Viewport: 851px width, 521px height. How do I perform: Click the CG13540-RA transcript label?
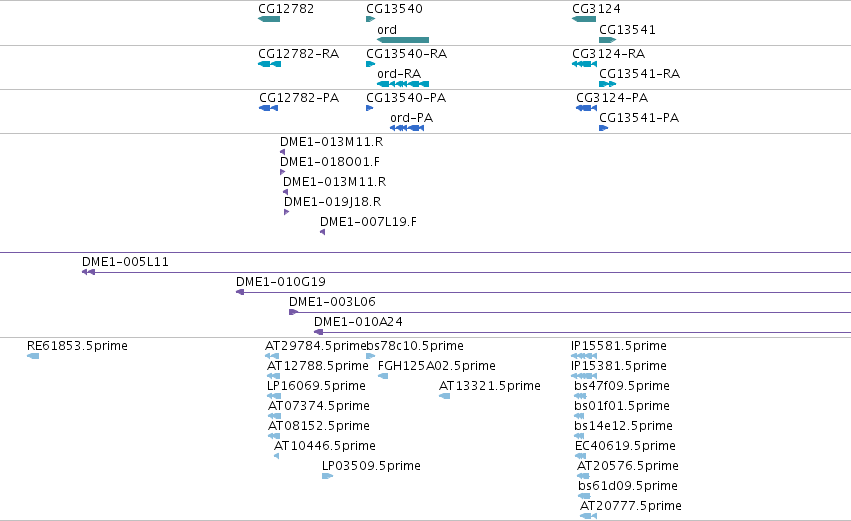[x=407, y=54]
